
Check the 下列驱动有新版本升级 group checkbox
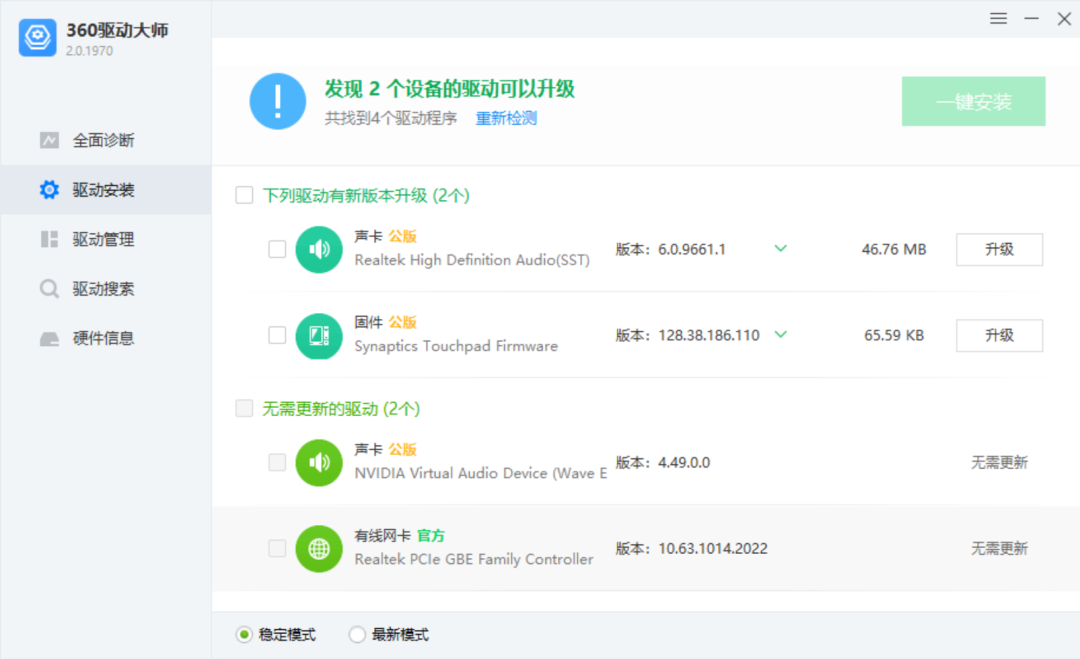tap(244, 195)
